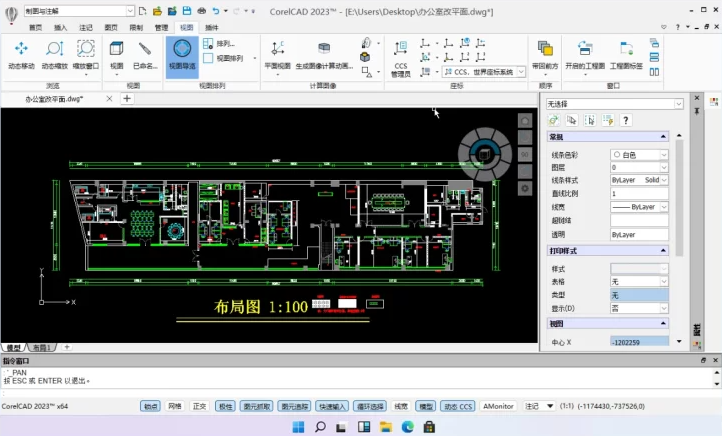This screenshot has height=436, width=722.
Task: Open the 首页 ribbon tab
Action: (35, 28)
